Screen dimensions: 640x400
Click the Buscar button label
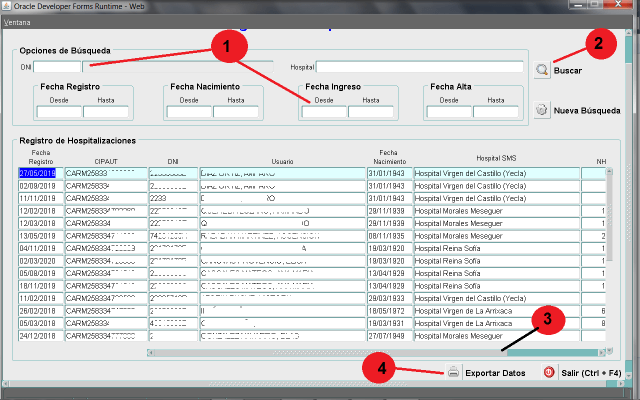(567, 71)
